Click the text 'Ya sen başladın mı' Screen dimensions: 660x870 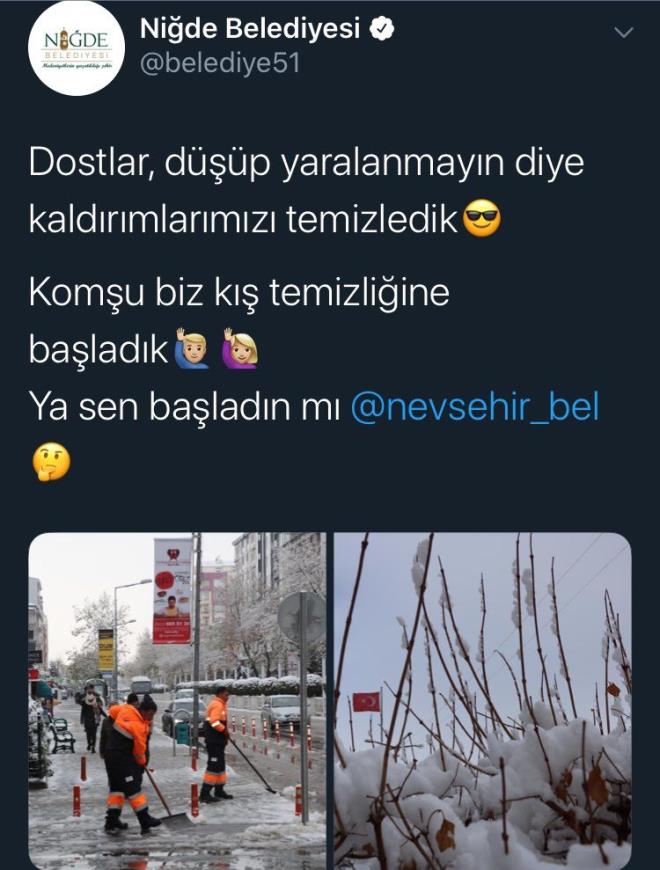coord(185,407)
